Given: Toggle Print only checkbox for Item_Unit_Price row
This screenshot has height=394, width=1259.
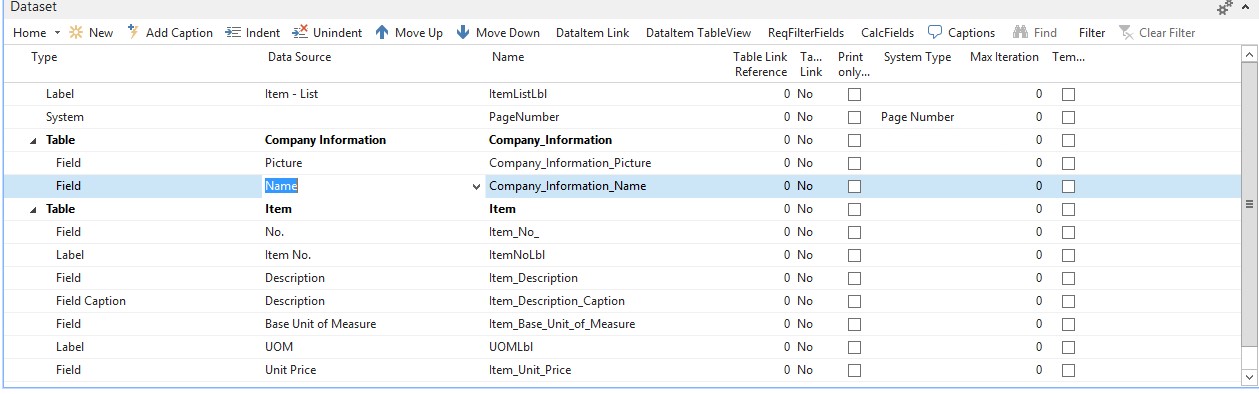Looking at the screenshot, I should [x=854, y=370].
